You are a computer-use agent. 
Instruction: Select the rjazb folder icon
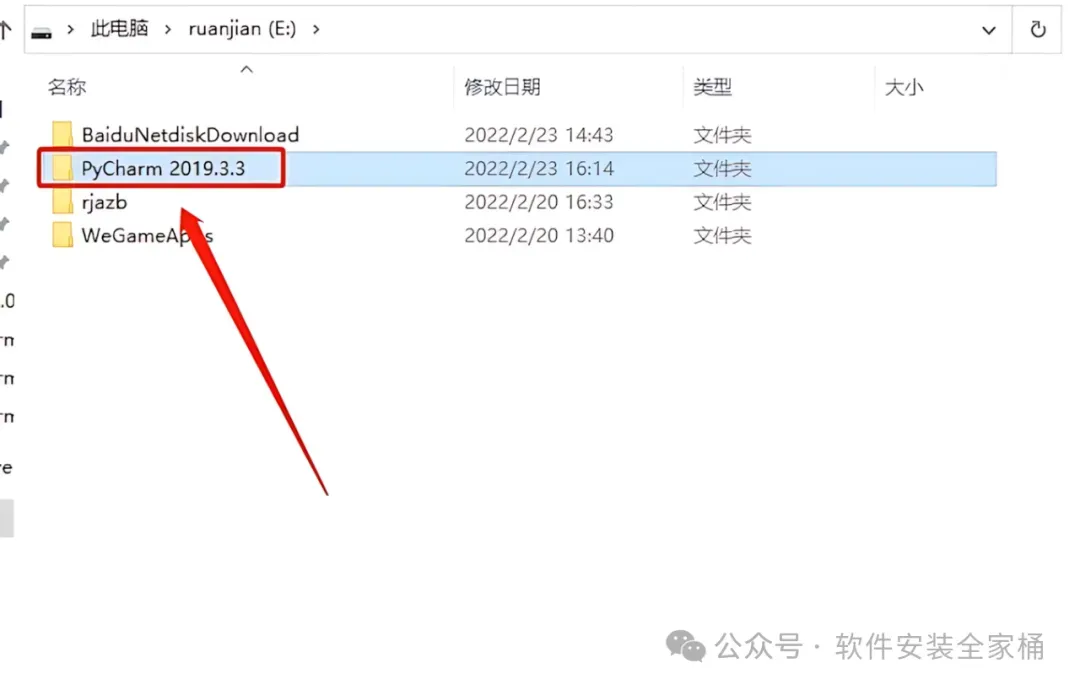click(x=63, y=202)
